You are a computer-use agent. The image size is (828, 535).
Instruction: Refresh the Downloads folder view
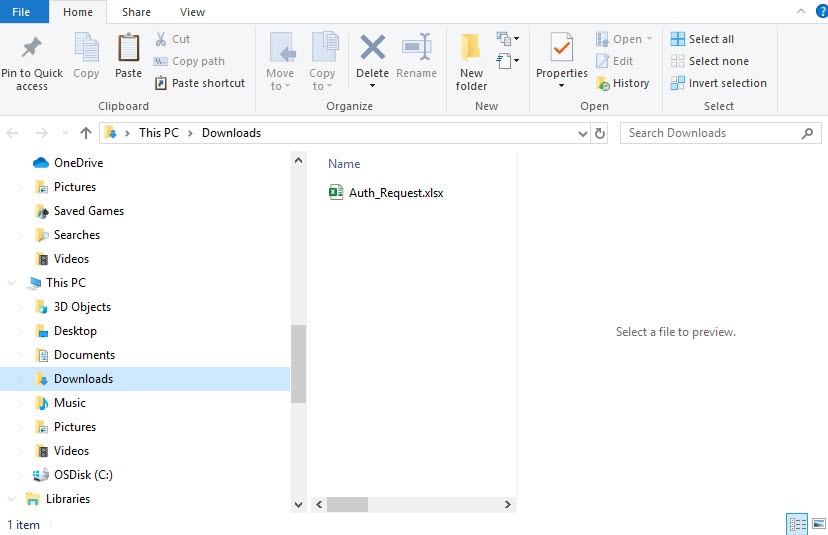click(600, 133)
